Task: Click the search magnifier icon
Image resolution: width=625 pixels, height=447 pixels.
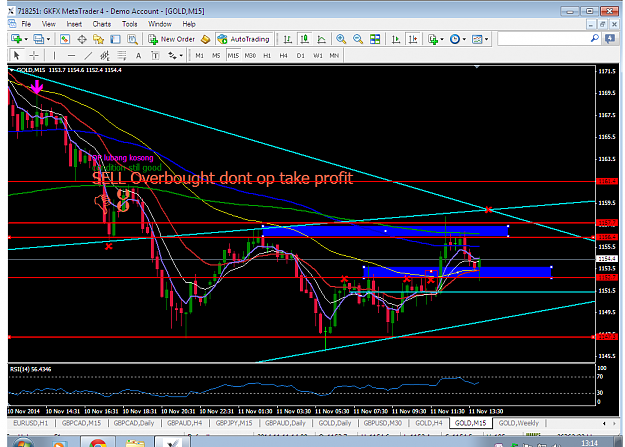Action: pos(594,39)
